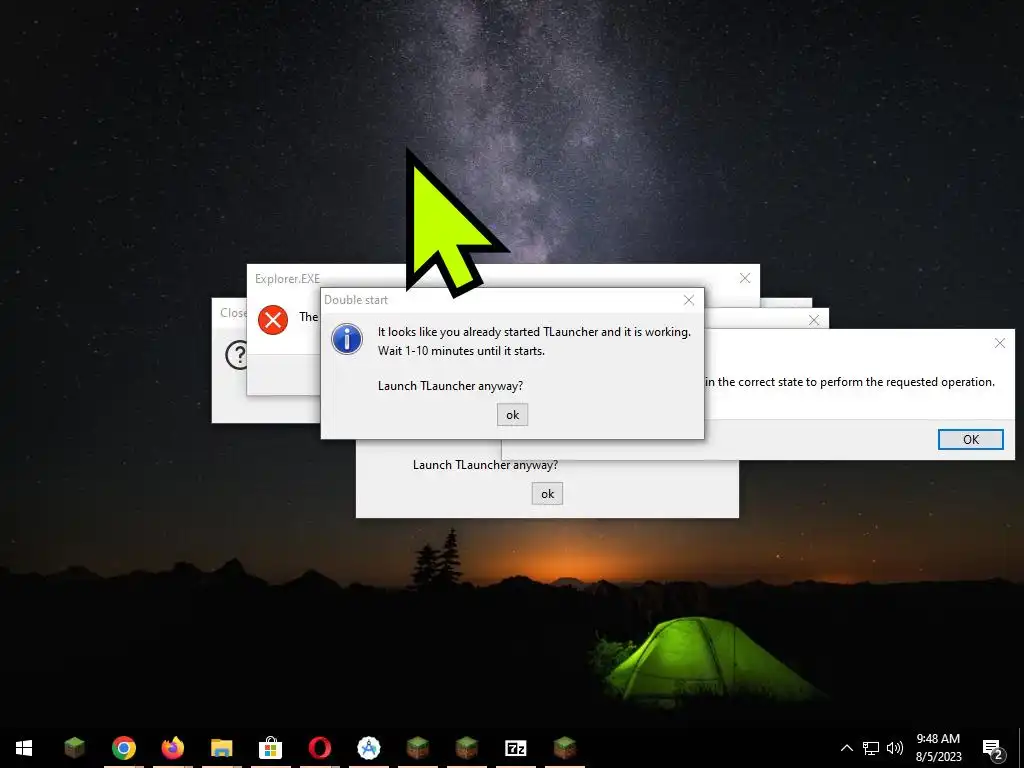
Task: Open the network status tray icon
Action: (871, 748)
